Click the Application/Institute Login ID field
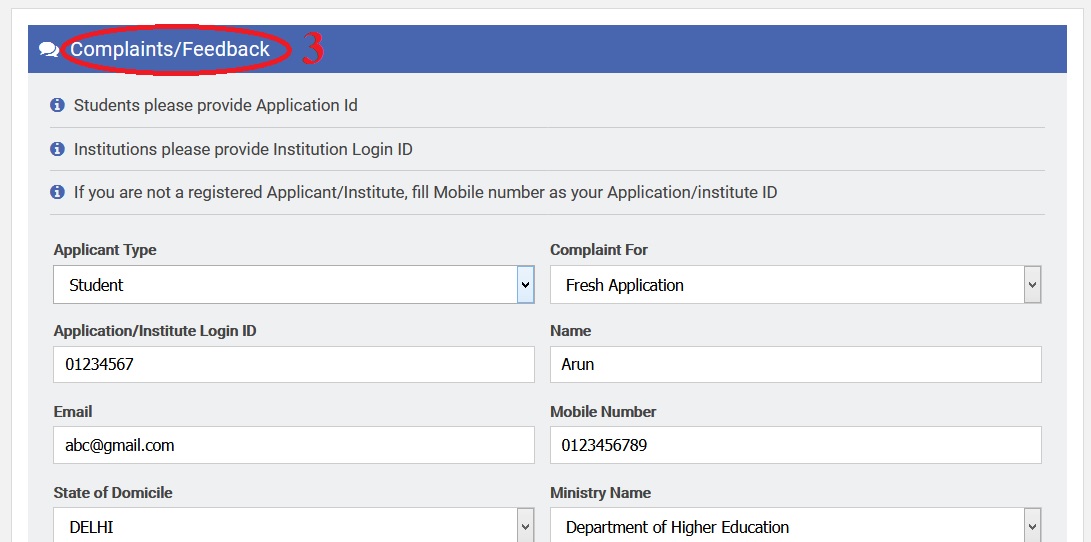1091x542 pixels. click(294, 364)
